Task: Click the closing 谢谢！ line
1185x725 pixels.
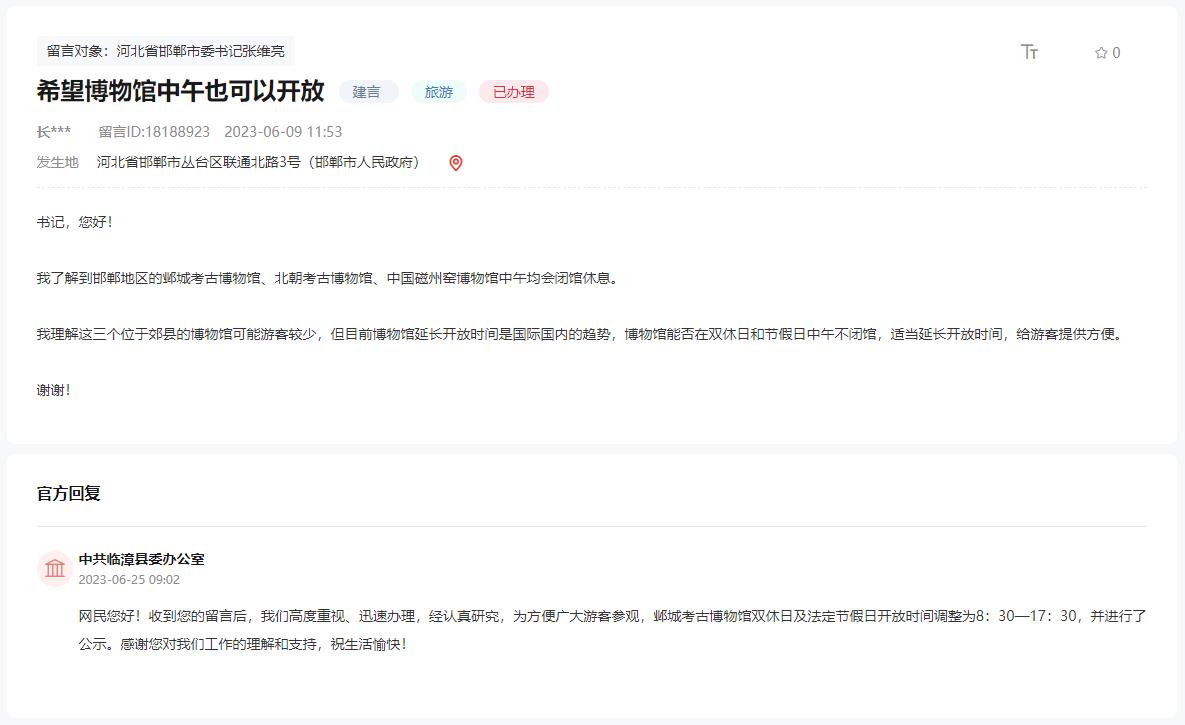Action: click(x=54, y=389)
